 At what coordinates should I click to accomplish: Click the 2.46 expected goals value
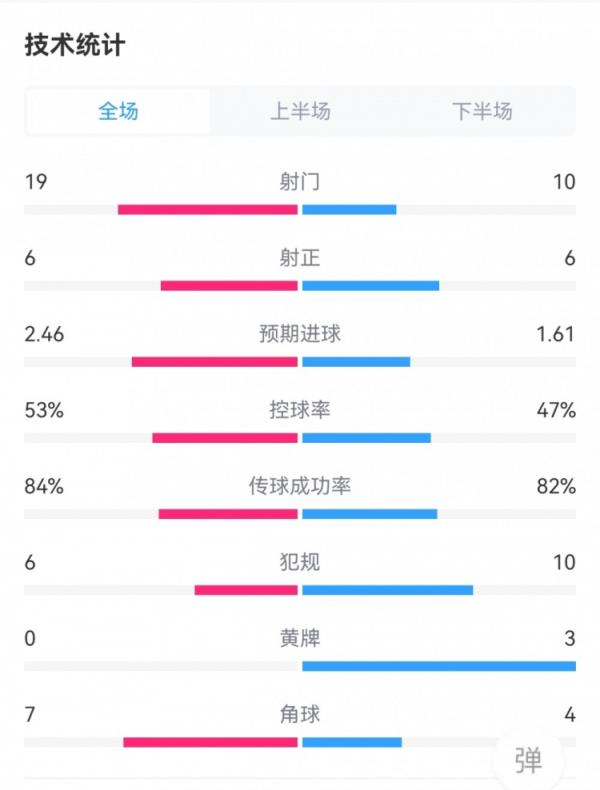45,334
